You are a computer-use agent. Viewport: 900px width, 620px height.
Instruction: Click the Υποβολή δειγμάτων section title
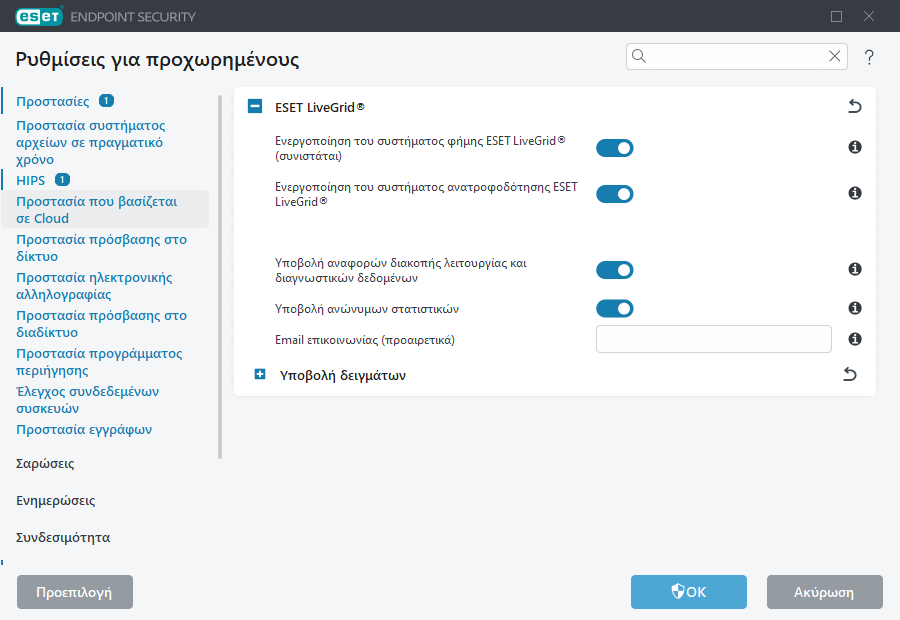pyautogui.click(x=343, y=375)
